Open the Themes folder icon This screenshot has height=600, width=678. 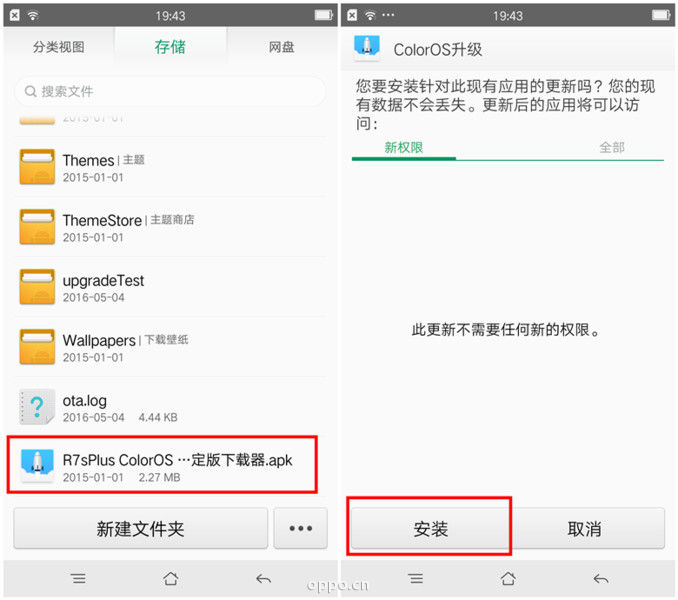click(x=37, y=167)
